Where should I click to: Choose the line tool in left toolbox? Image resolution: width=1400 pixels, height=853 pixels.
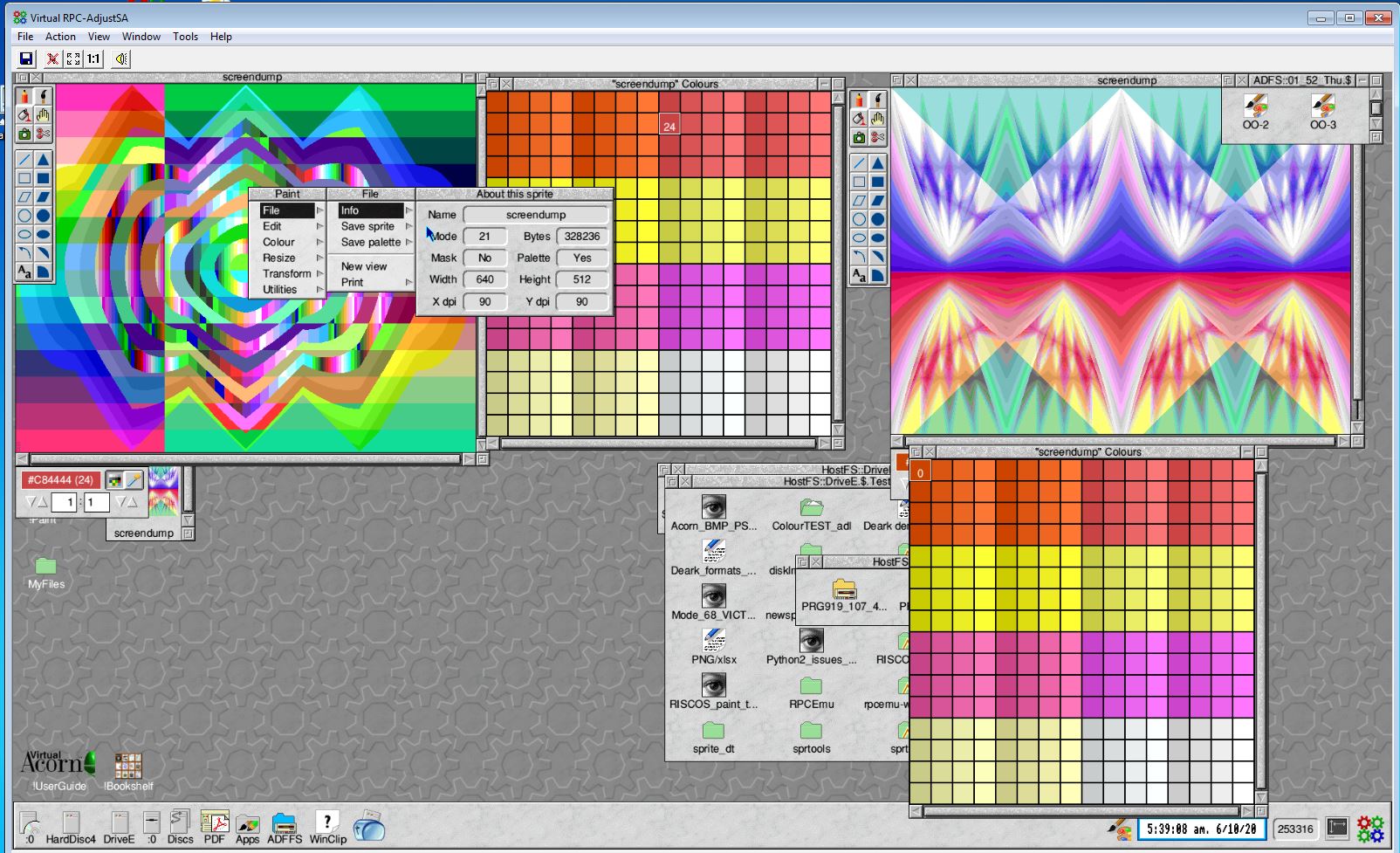click(x=24, y=160)
